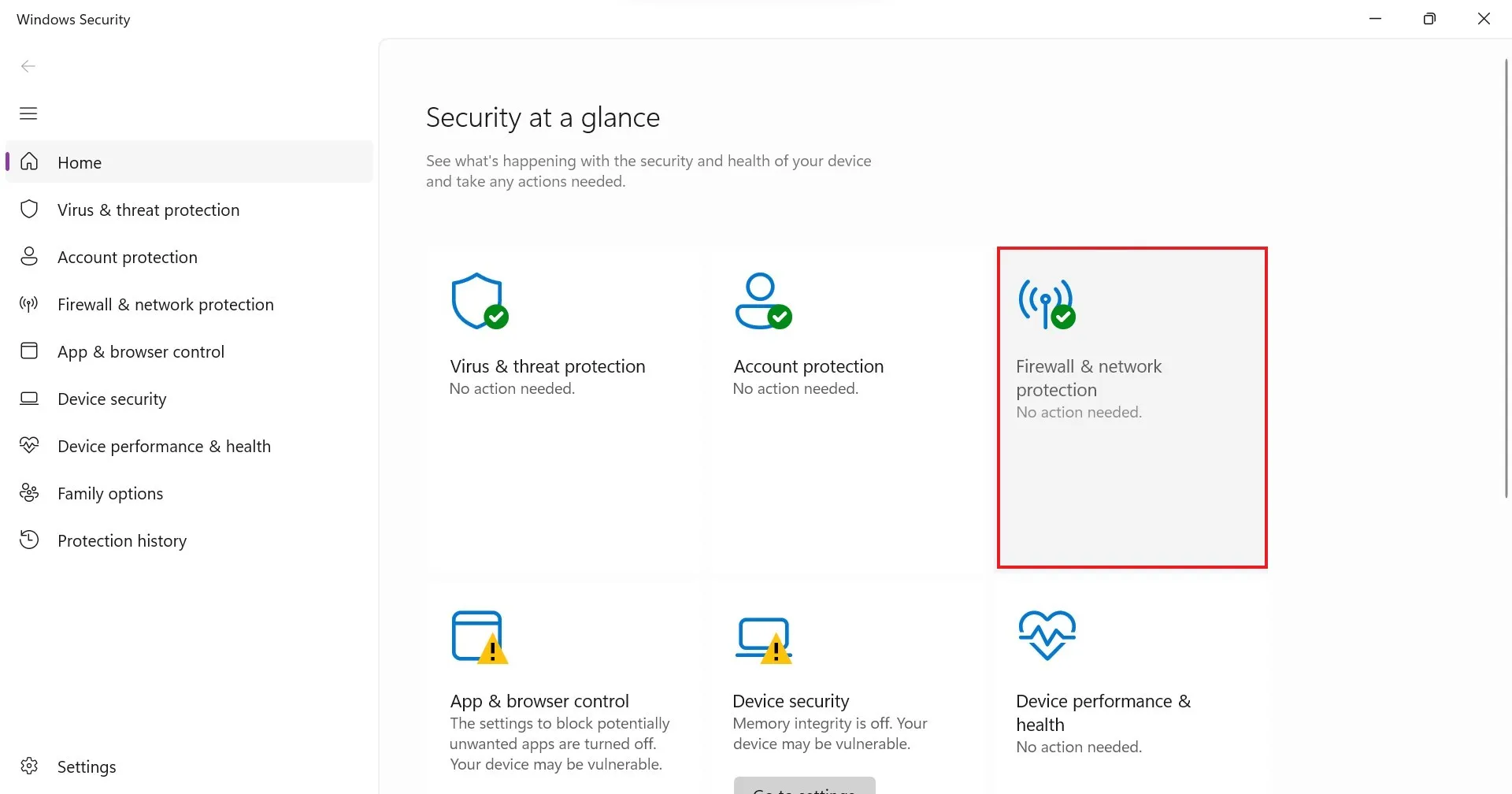Click the vertical scrollbar on the right
The image size is (1512, 794).
pyautogui.click(x=1506, y=276)
